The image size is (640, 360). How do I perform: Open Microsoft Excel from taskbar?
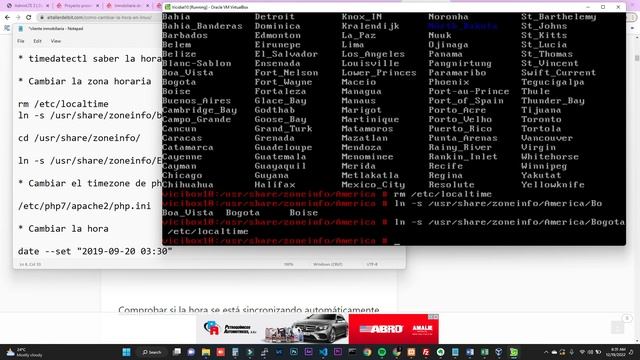click(484, 352)
